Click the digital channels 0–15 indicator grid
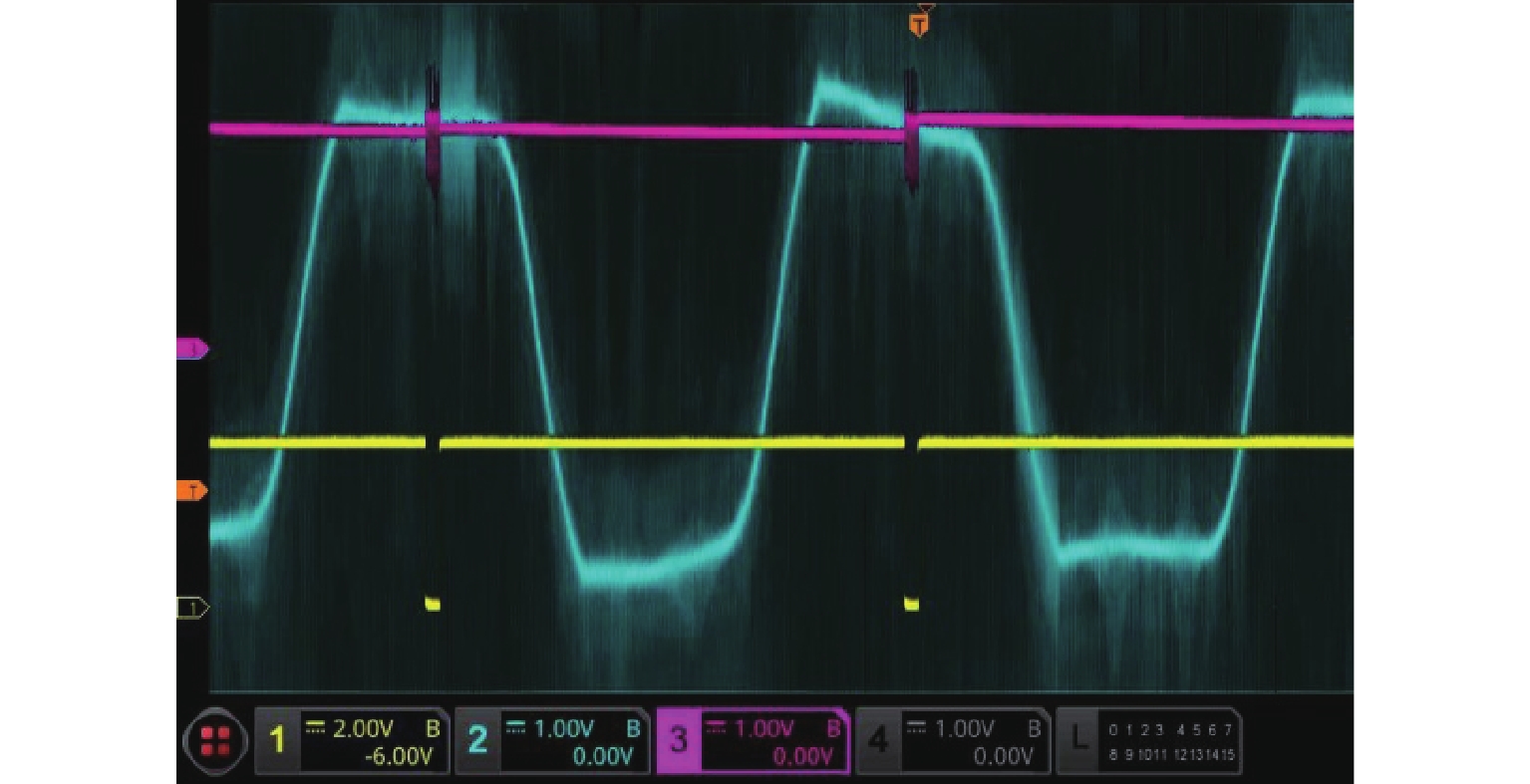The width and height of the screenshot is (1530, 784). pyautogui.click(x=1171, y=742)
